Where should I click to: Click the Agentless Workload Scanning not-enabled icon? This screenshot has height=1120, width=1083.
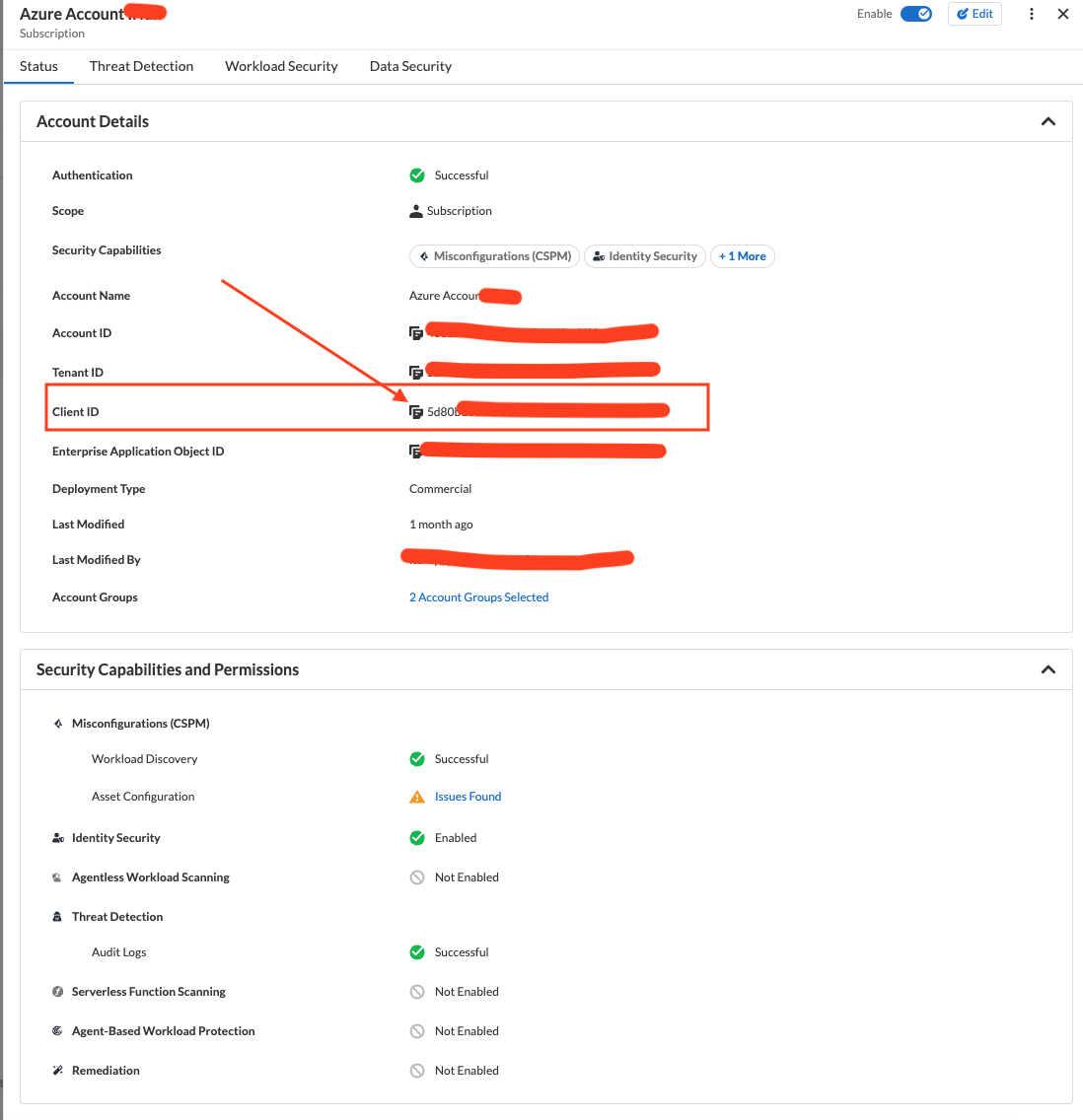(x=417, y=877)
